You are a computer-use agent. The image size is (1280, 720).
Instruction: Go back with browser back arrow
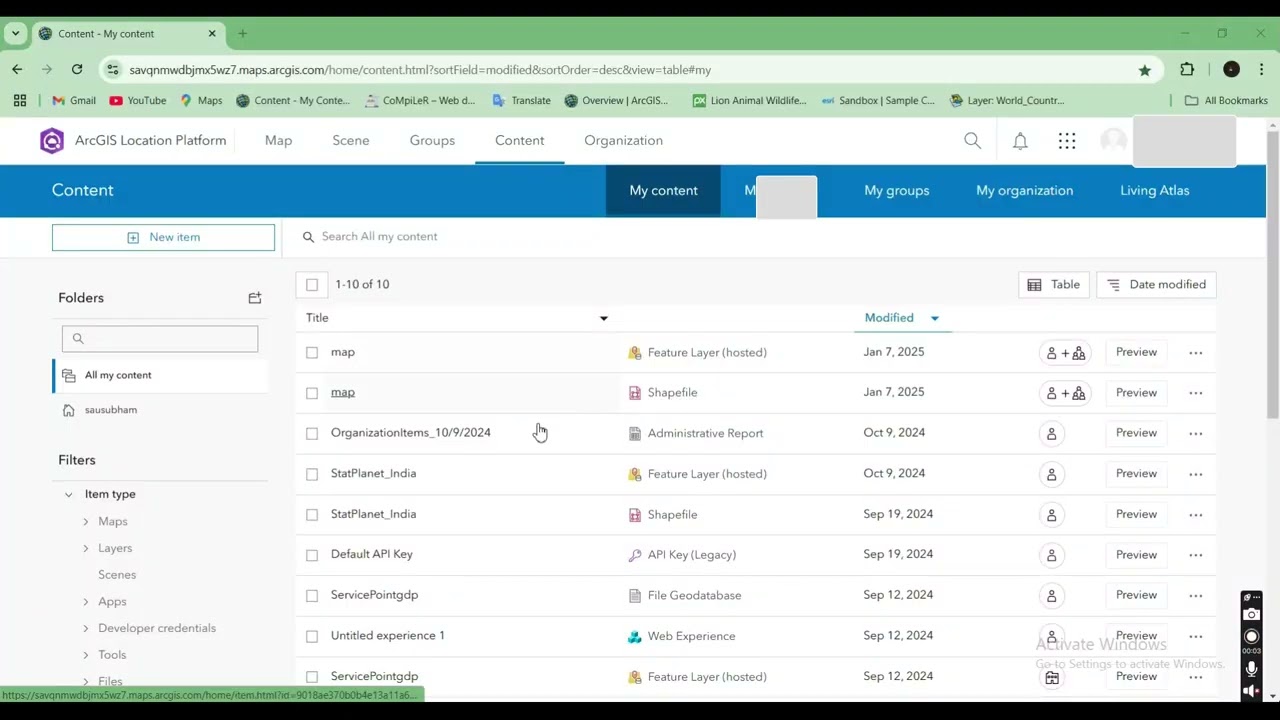click(17, 69)
